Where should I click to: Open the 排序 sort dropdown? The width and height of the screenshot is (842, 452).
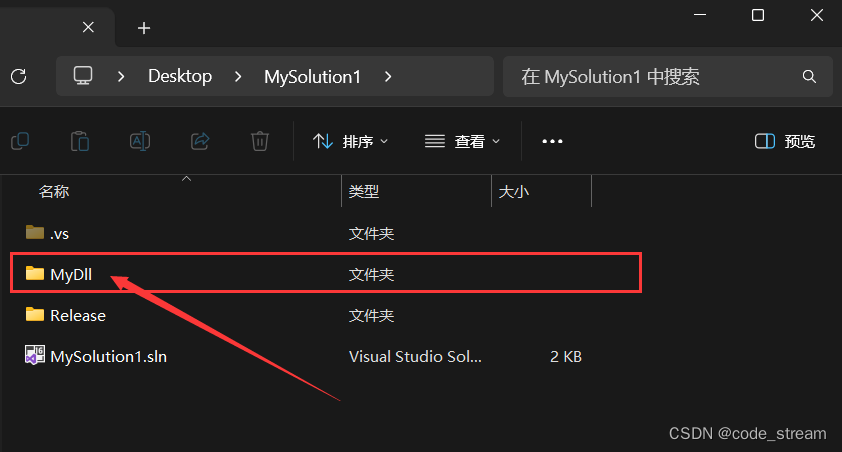pos(350,141)
